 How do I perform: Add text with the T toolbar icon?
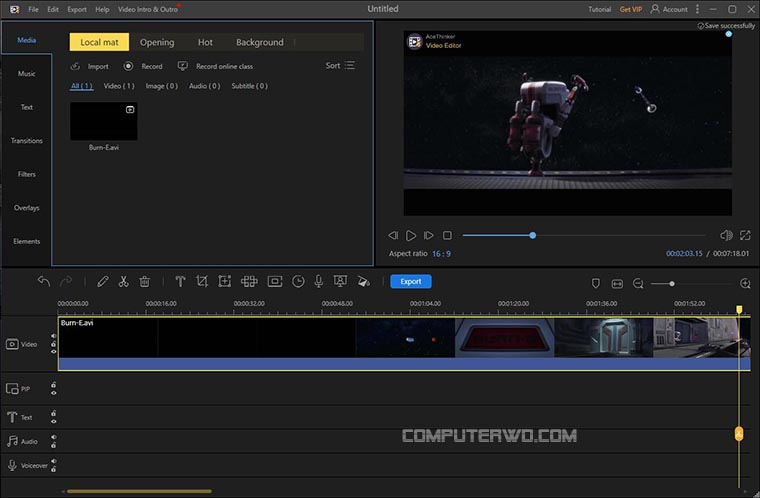tap(180, 281)
